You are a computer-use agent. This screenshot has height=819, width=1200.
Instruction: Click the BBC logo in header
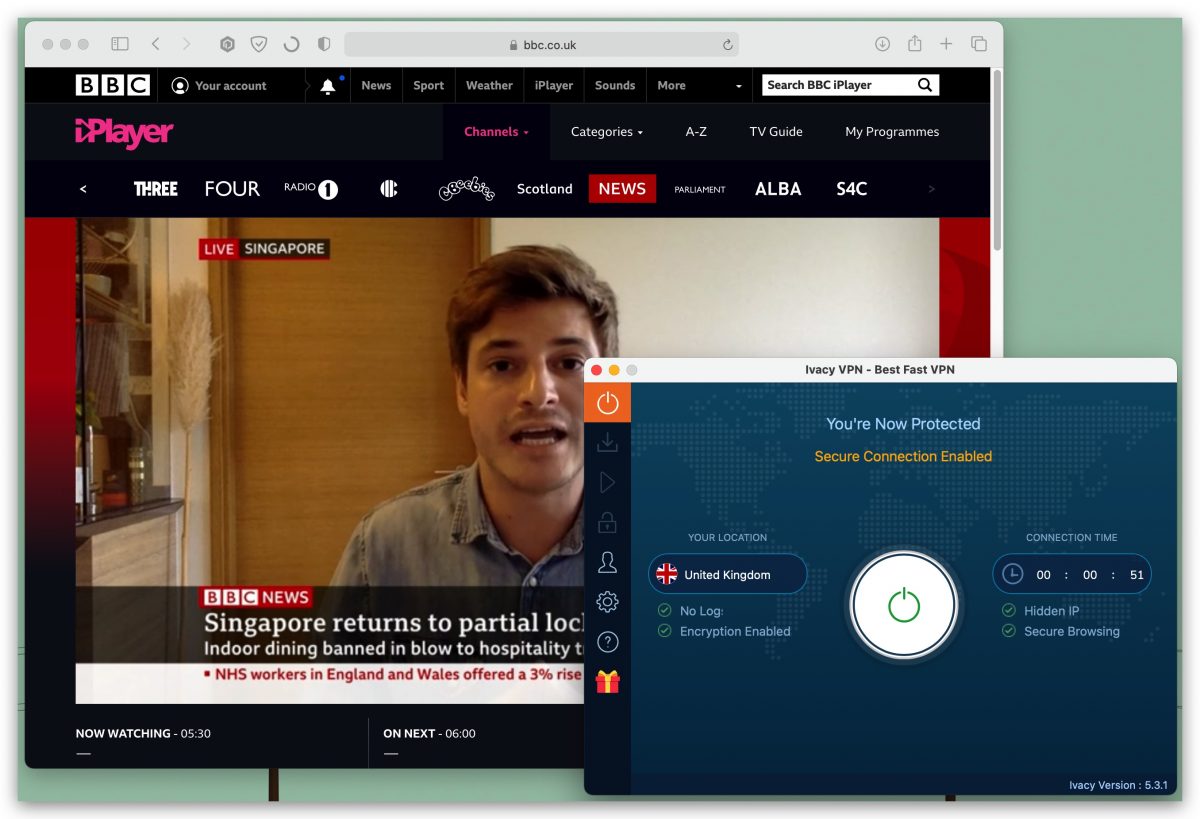coord(112,85)
